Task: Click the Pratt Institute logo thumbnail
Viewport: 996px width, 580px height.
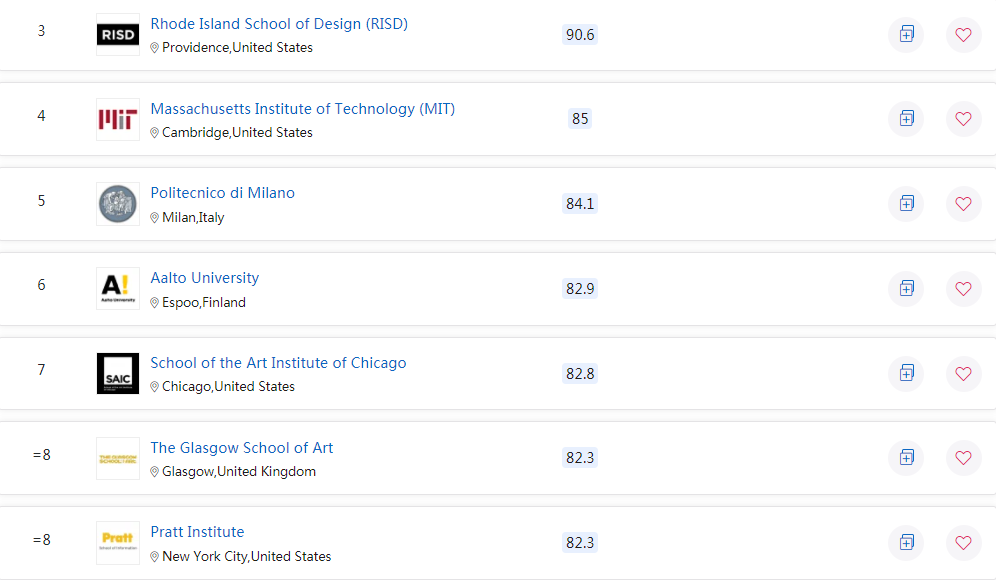Action: pos(118,542)
